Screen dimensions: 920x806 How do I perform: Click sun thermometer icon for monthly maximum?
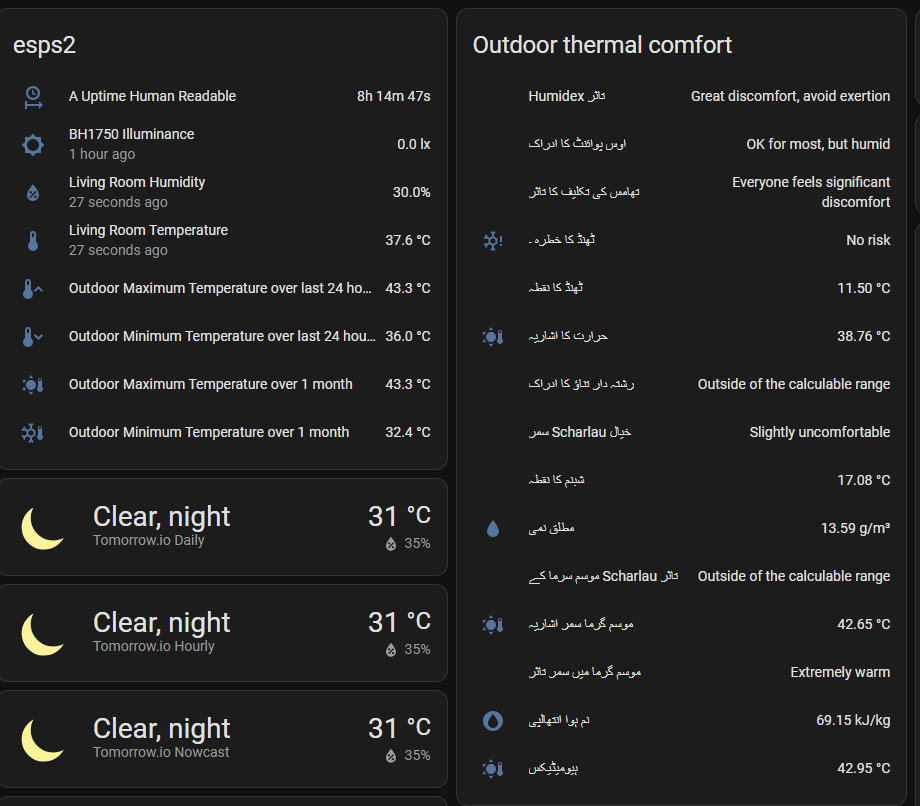tap(33, 385)
